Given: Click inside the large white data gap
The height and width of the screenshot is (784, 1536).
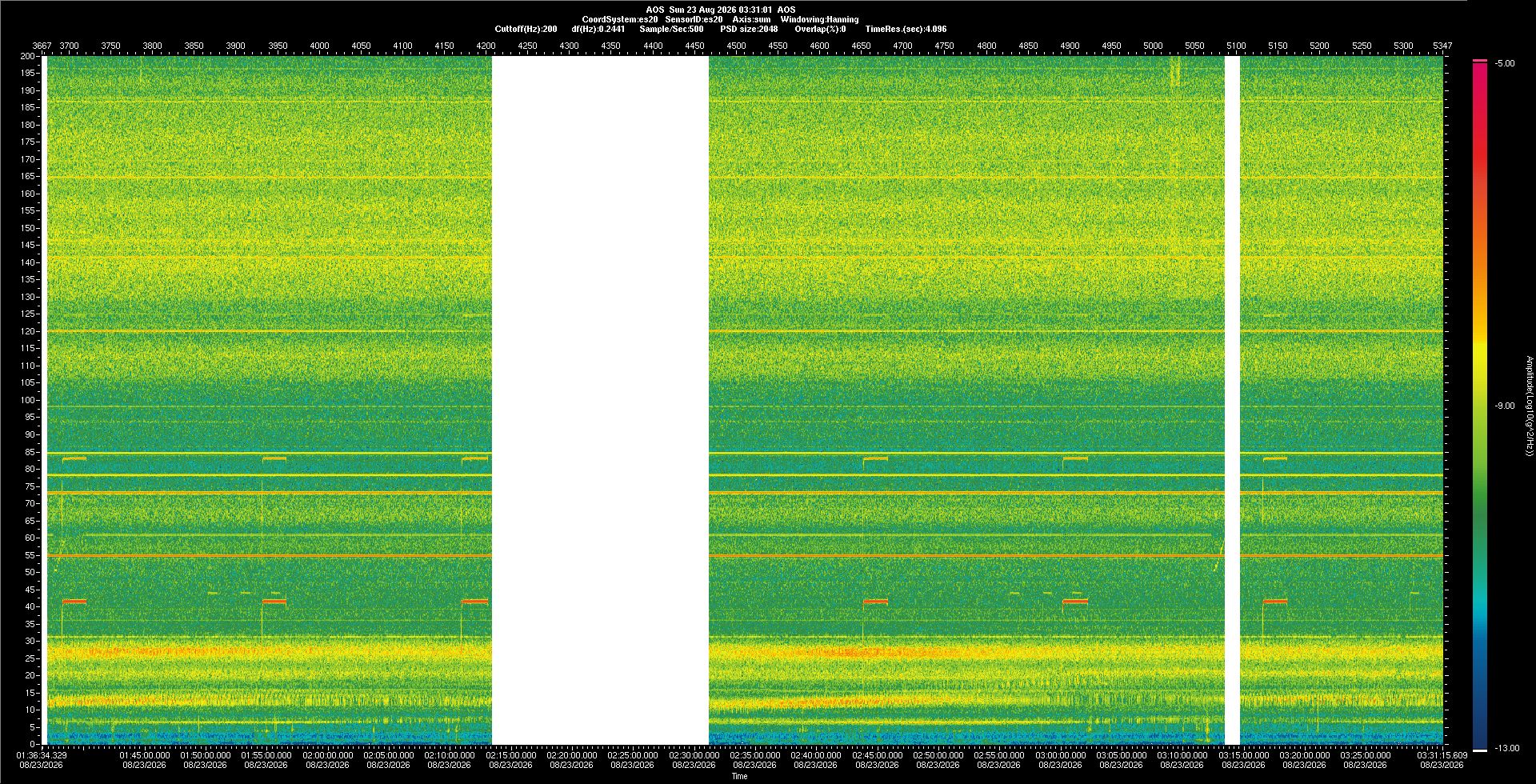Looking at the screenshot, I should click(x=600, y=400).
